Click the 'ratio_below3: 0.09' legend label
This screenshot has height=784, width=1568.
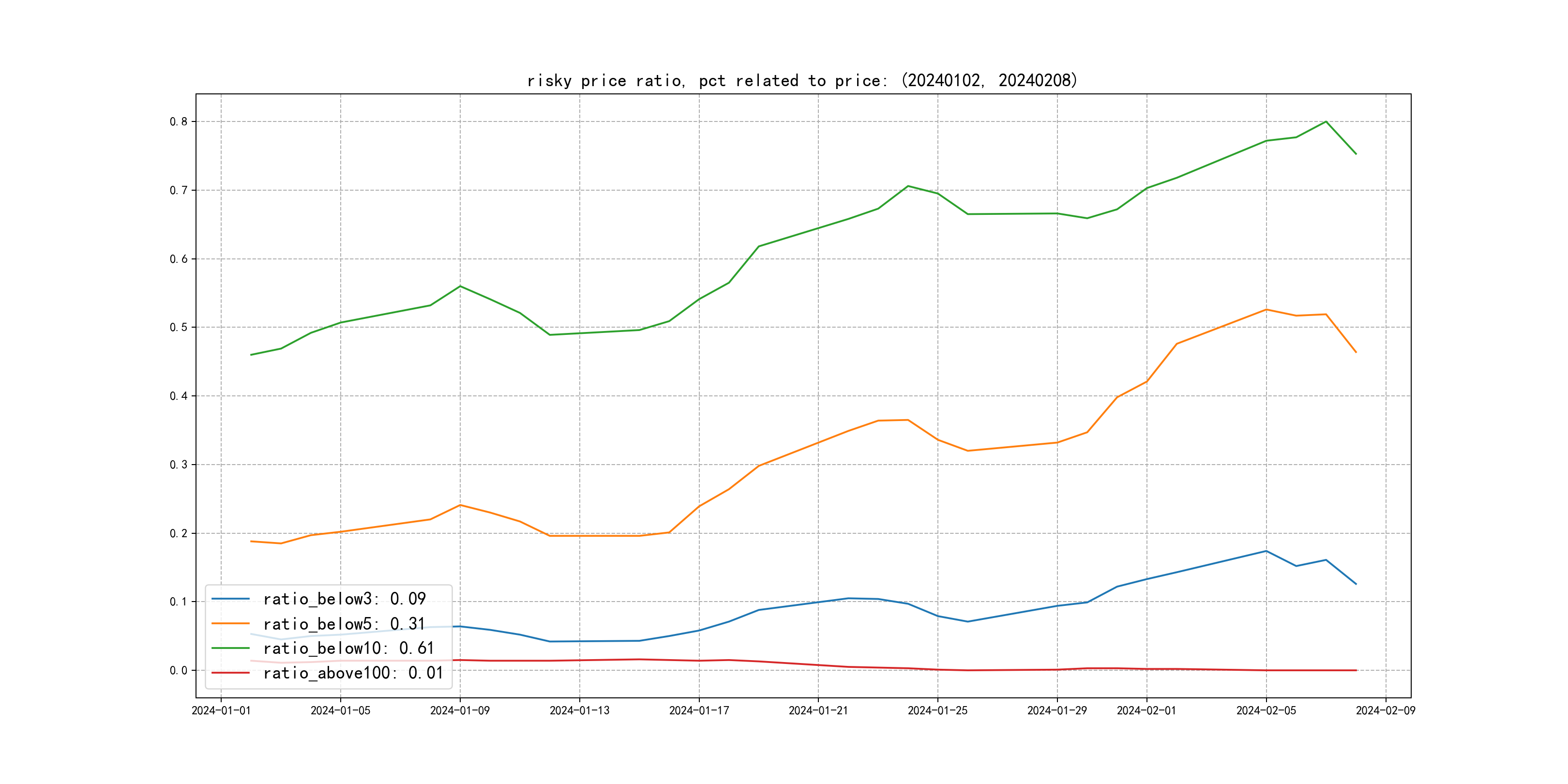(x=345, y=599)
